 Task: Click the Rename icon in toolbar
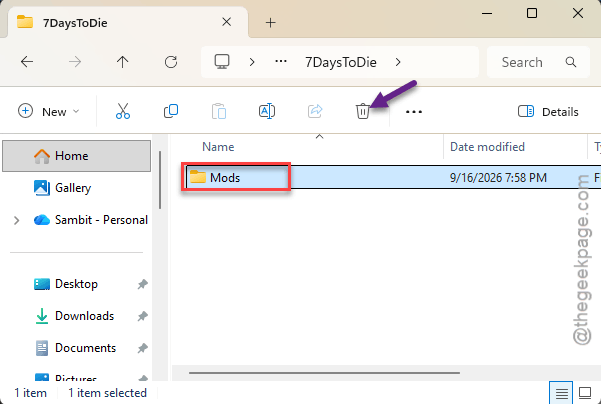pyautogui.click(x=267, y=111)
